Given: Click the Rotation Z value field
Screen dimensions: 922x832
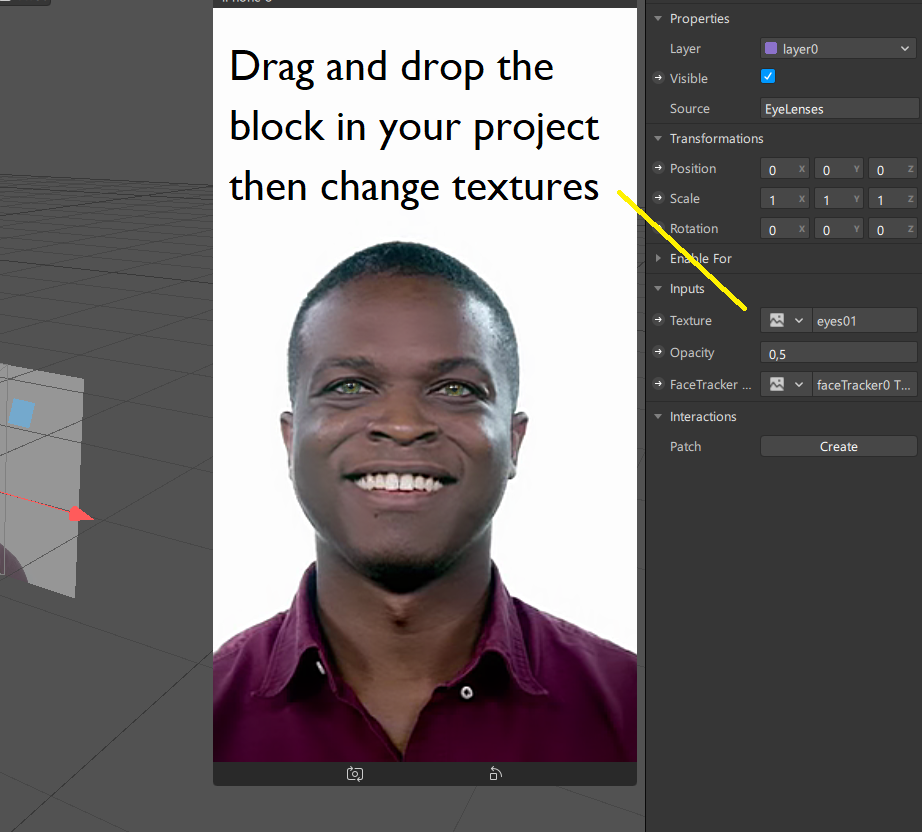Looking at the screenshot, I should 893,230.
